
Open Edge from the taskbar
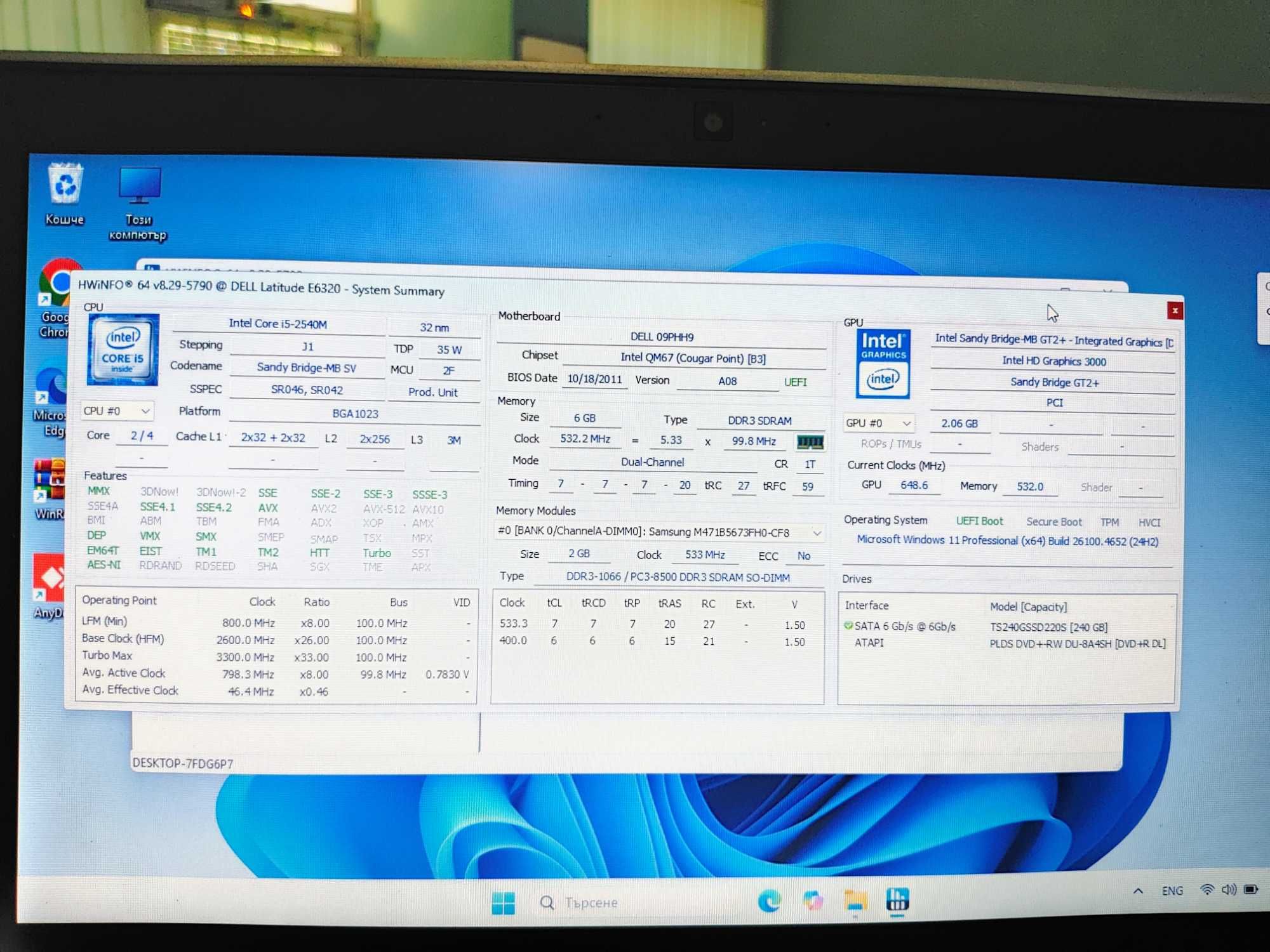[769, 901]
